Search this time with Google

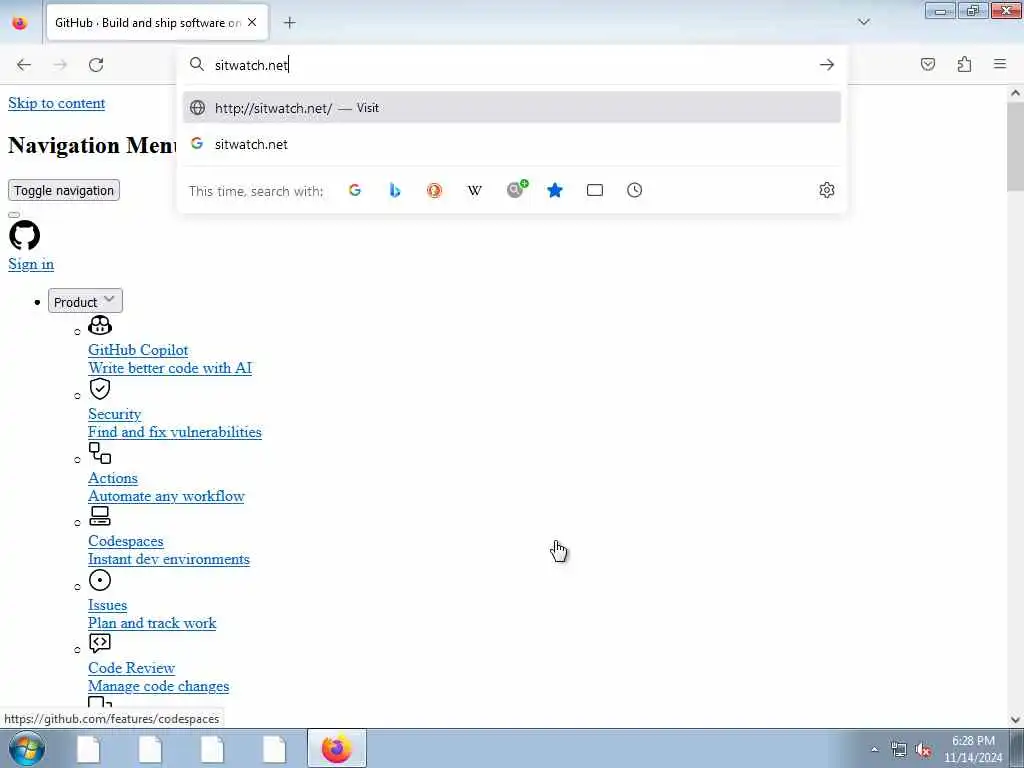[355, 190]
